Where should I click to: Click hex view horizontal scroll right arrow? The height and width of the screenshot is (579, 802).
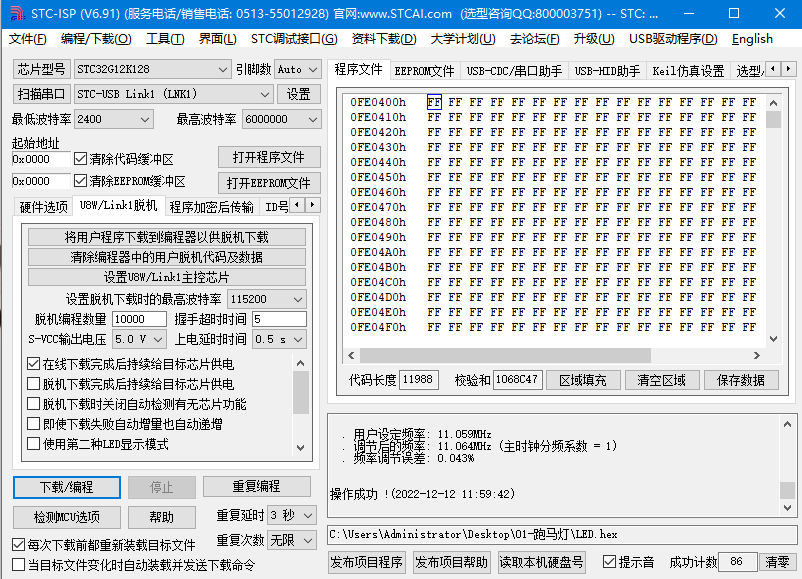[x=757, y=355]
